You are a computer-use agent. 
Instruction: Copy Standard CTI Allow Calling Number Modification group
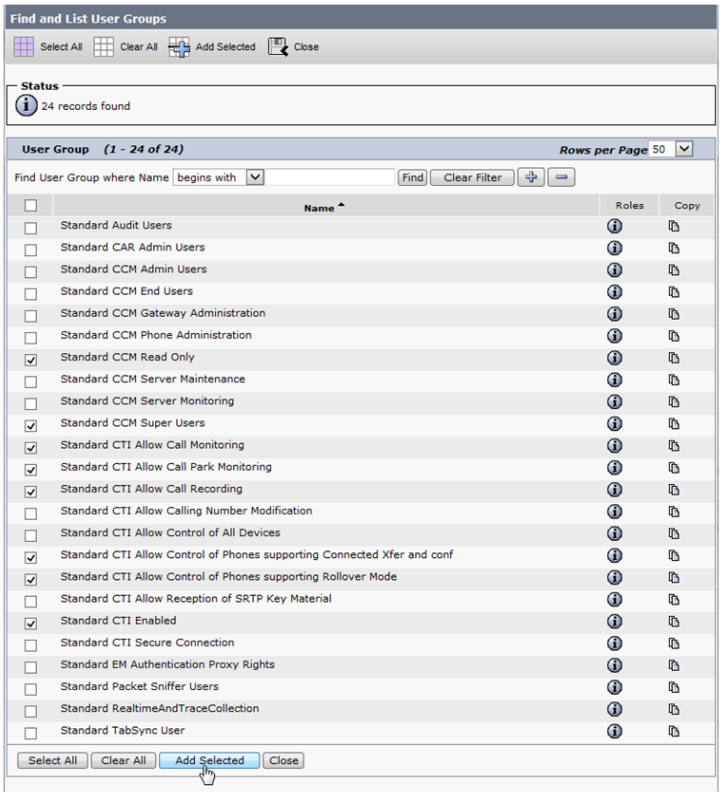(x=674, y=511)
